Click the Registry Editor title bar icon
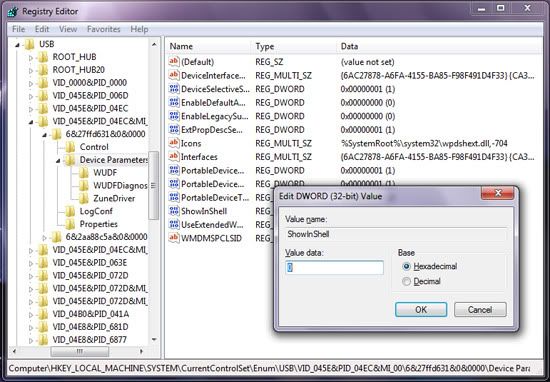Viewport: 550px width, 382px height. click(x=13, y=12)
